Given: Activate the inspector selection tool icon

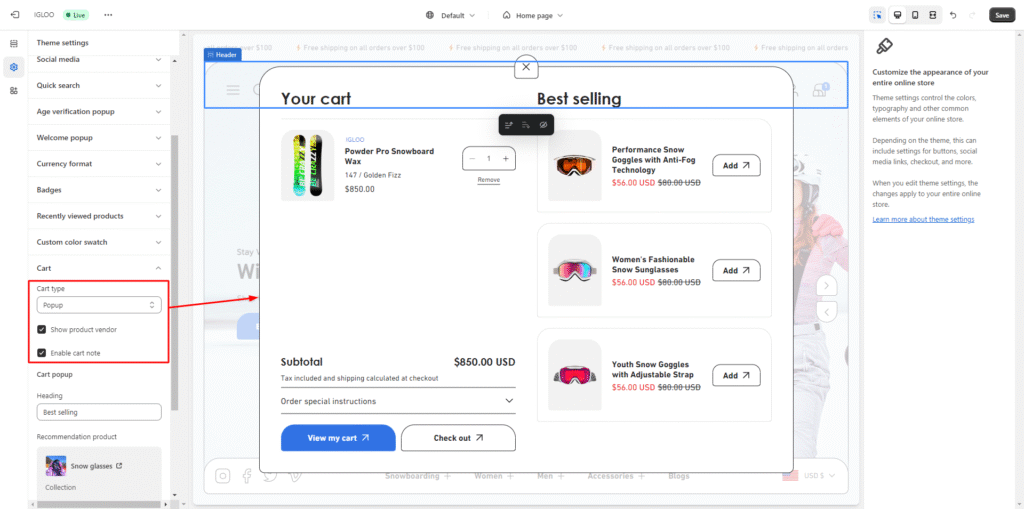Looking at the screenshot, I should pyautogui.click(x=877, y=15).
